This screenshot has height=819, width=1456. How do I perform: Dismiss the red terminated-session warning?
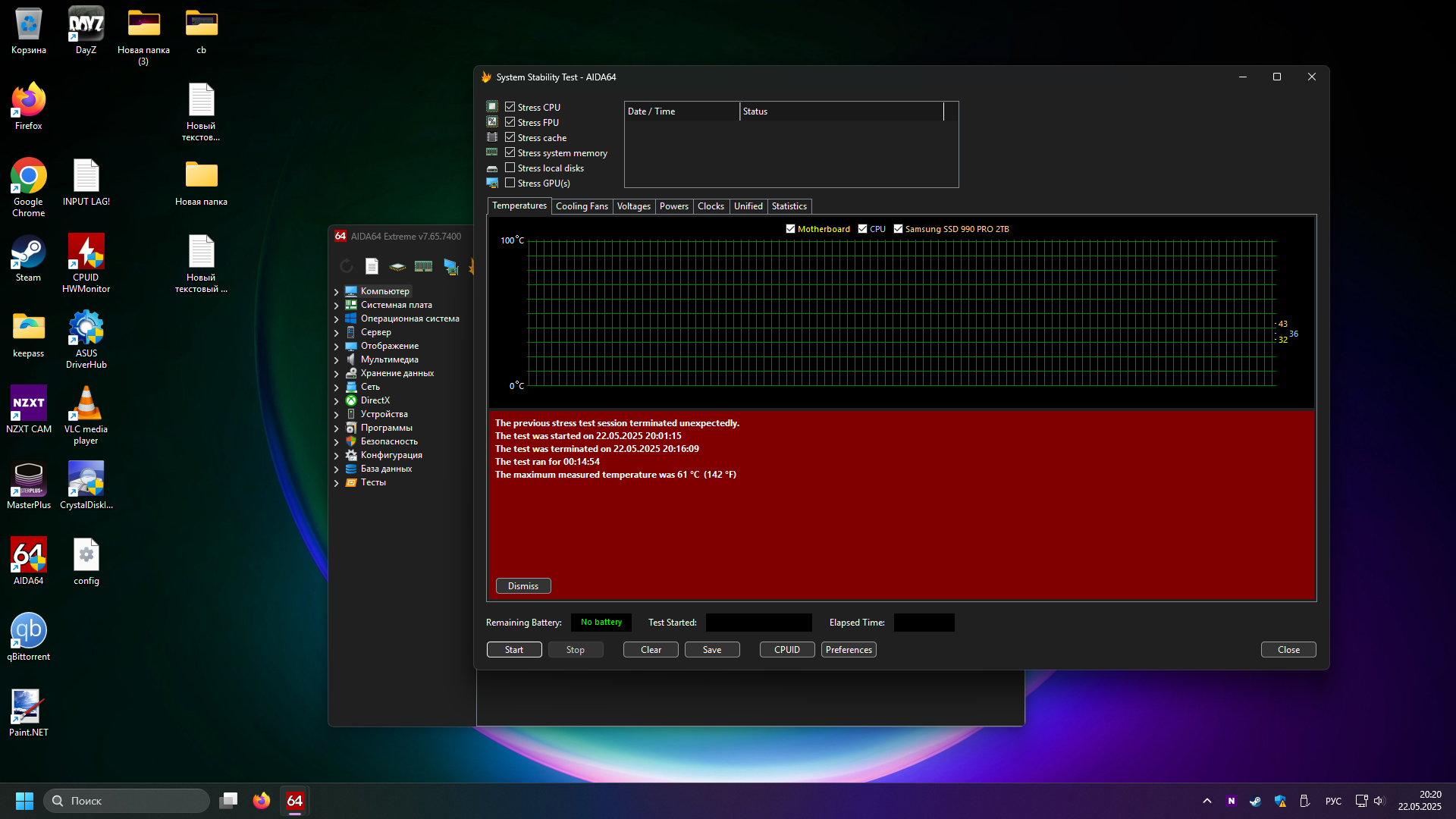tap(523, 586)
